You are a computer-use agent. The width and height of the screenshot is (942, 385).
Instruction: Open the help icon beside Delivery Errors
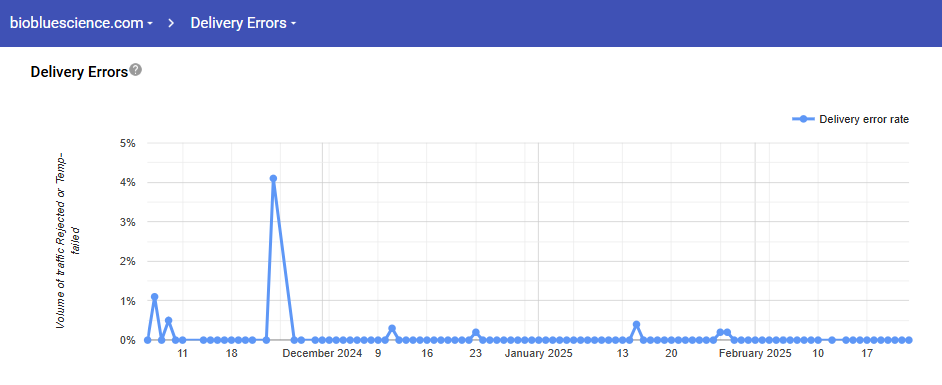pos(136,70)
